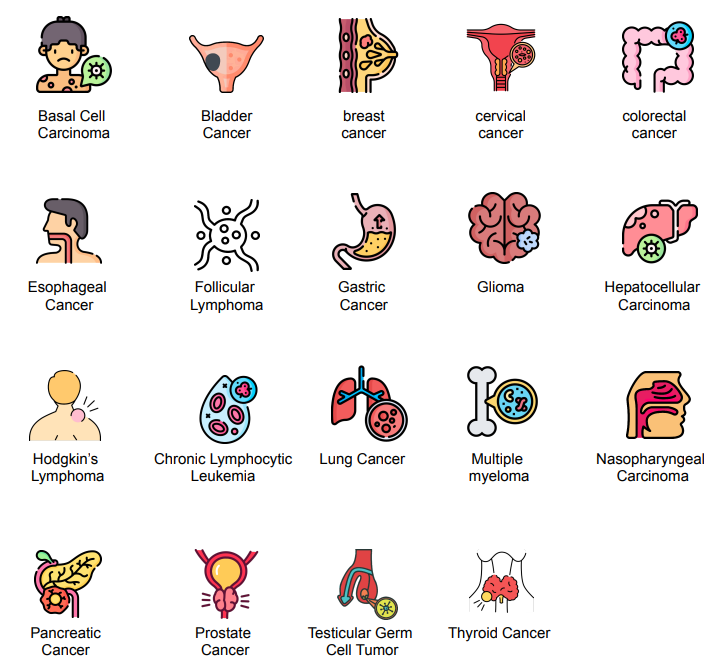The image size is (711, 663).
Task: Select the Prostate Cancer icon
Action: click(x=226, y=584)
